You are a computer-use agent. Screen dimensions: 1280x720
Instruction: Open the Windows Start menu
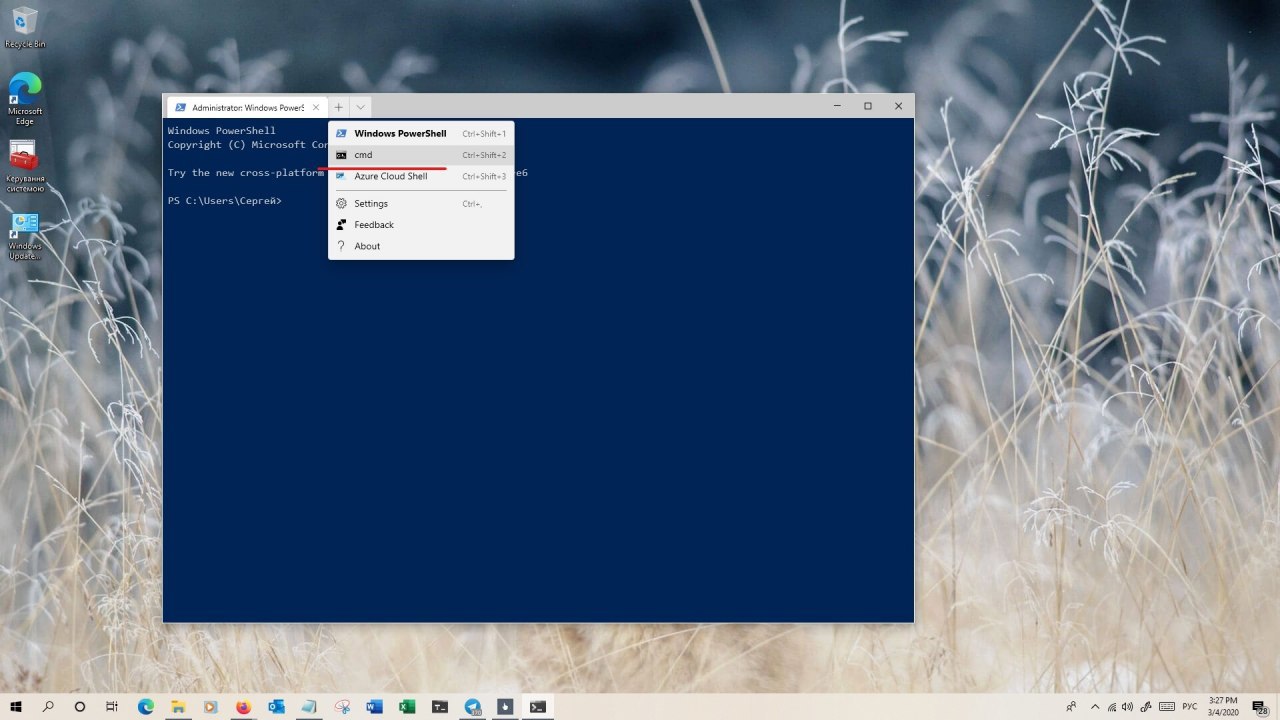16,706
